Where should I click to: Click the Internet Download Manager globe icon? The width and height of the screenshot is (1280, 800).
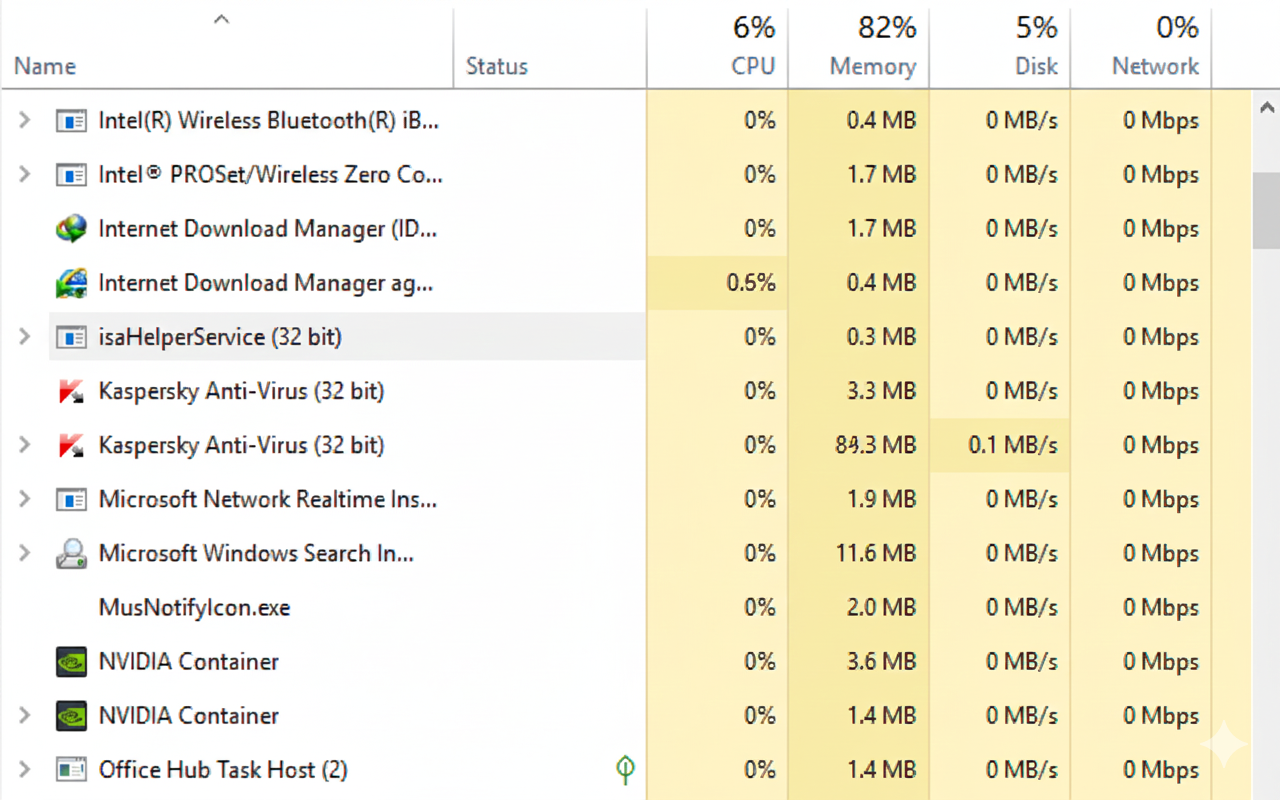71,229
